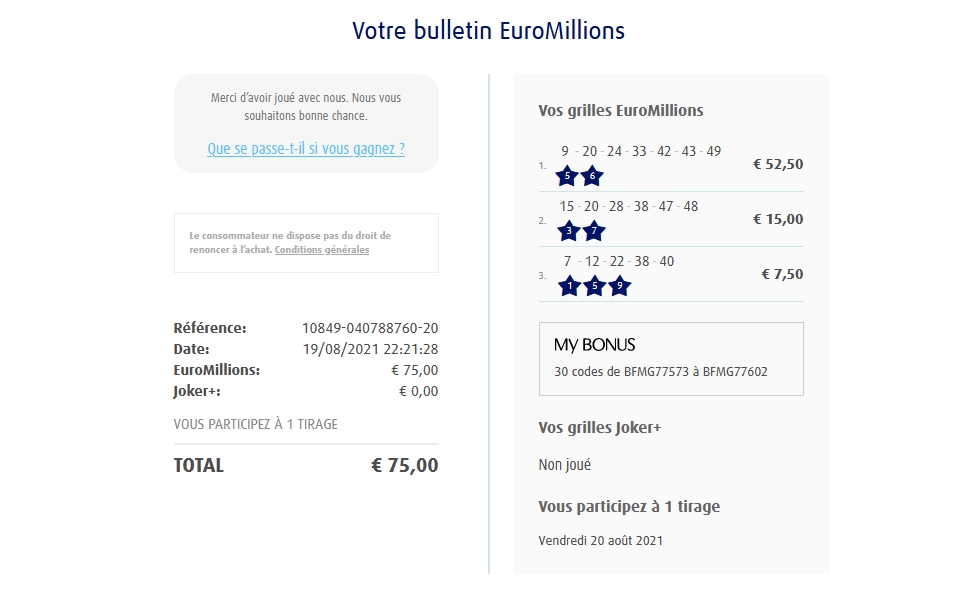Screen dimensions: 975x602
Task: Click the reference number 10849-040788760-20
Action: (370, 328)
